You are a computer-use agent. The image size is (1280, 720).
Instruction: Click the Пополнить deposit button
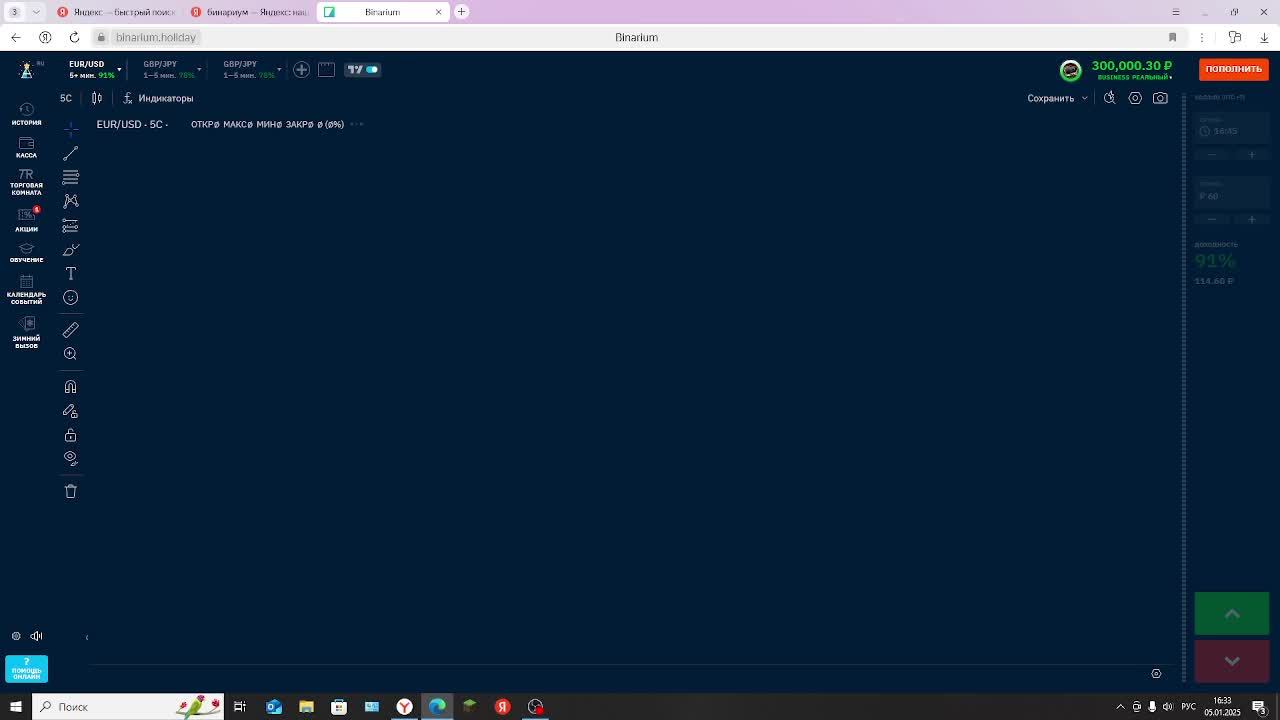pyautogui.click(x=1233, y=69)
